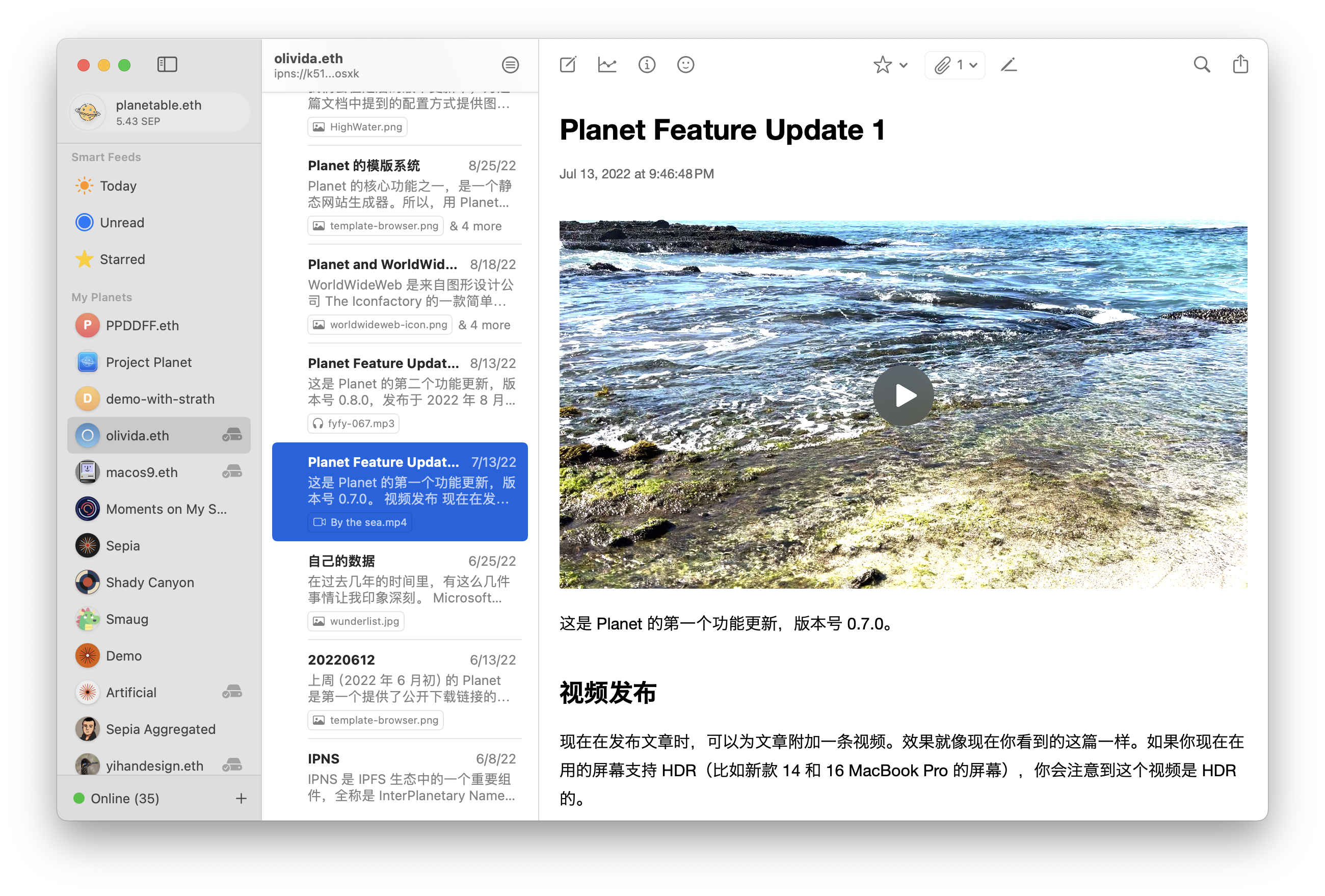Viewport: 1325px width, 896px height.
Task: Click the share icon in toolbar
Action: [x=1240, y=64]
